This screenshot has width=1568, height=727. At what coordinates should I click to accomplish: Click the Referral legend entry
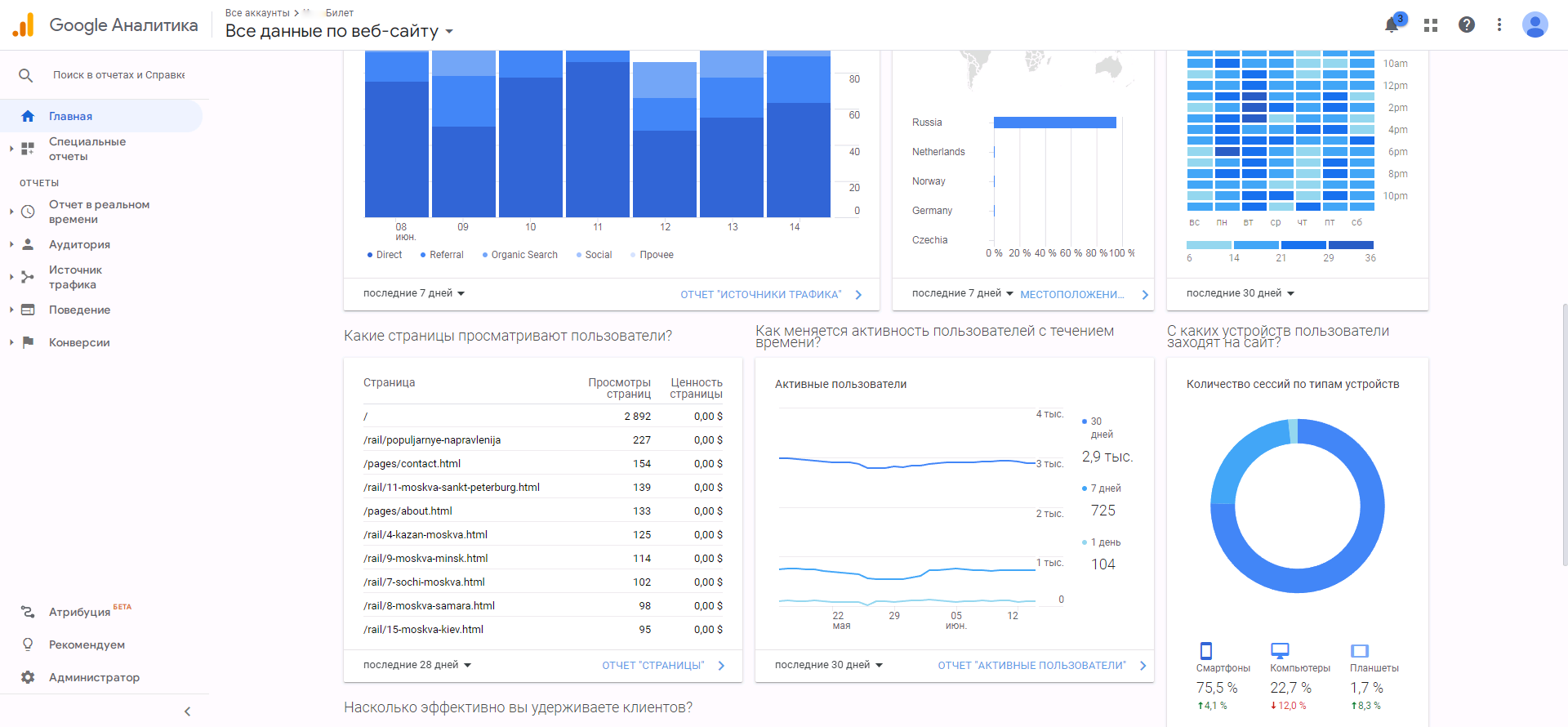(x=442, y=255)
